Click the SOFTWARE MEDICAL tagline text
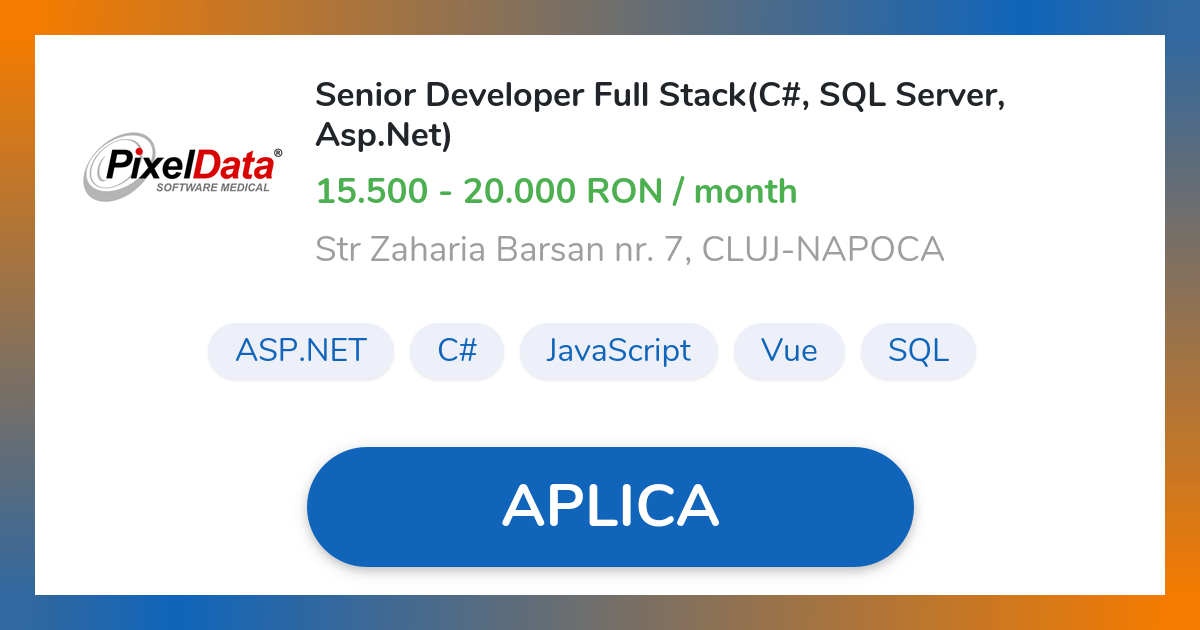 coord(214,186)
